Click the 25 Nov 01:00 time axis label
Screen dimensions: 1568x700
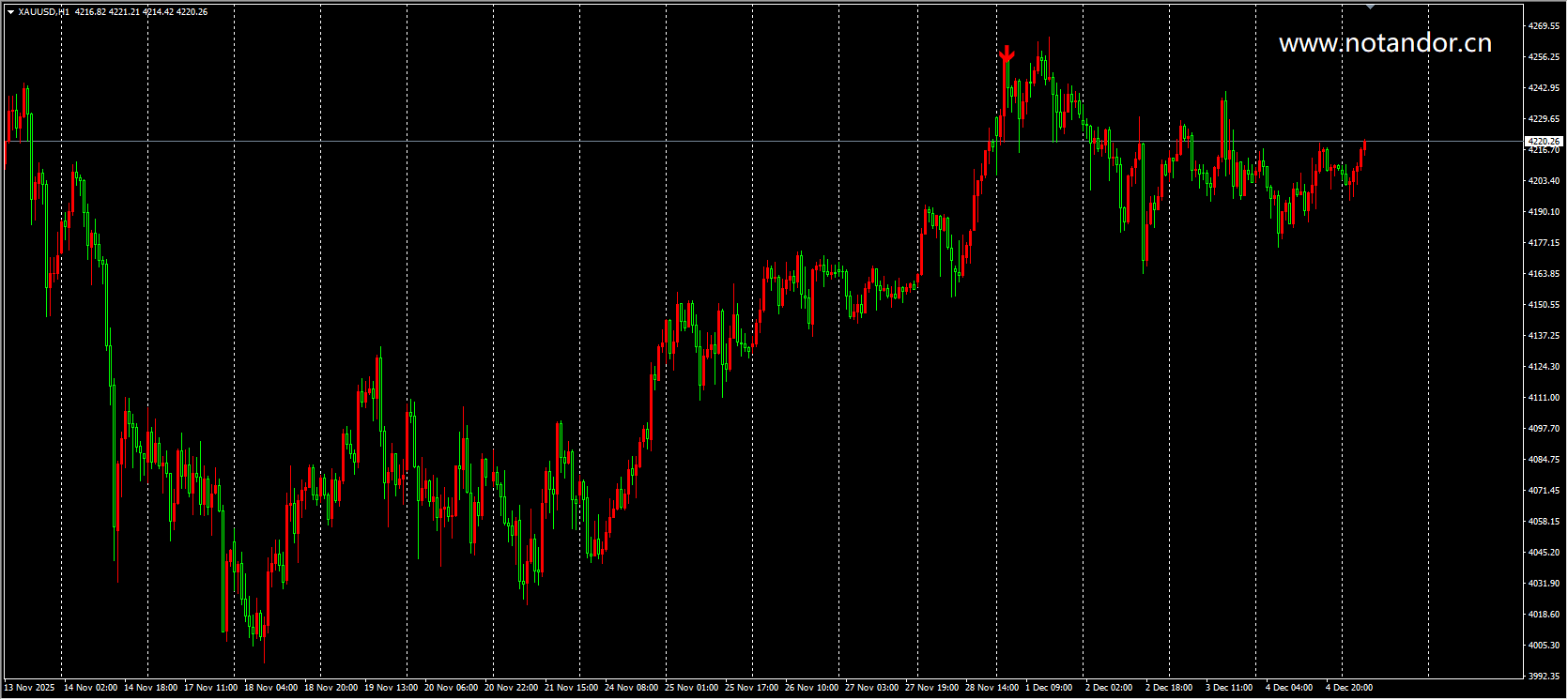691,688
